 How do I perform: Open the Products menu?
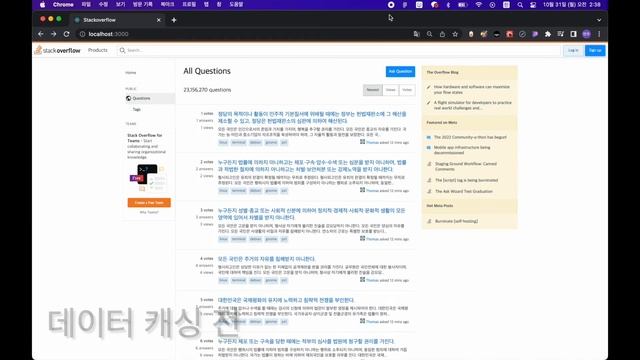click(x=98, y=50)
